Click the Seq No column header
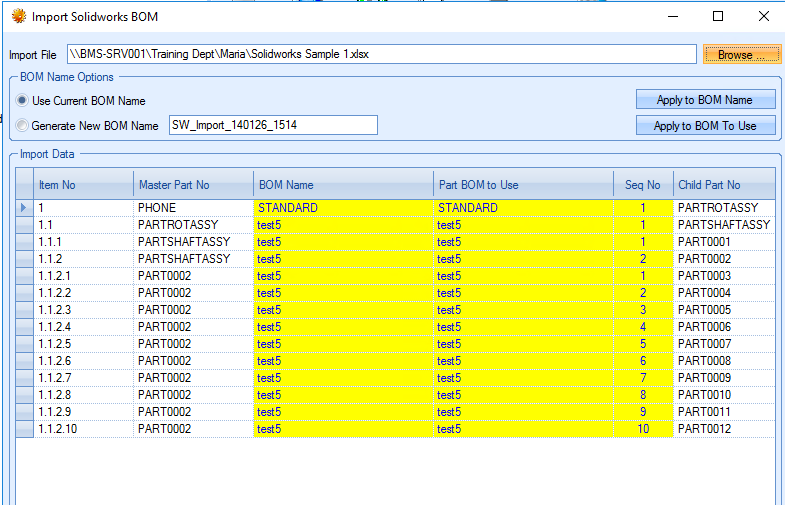 click(x=643, y=185)
